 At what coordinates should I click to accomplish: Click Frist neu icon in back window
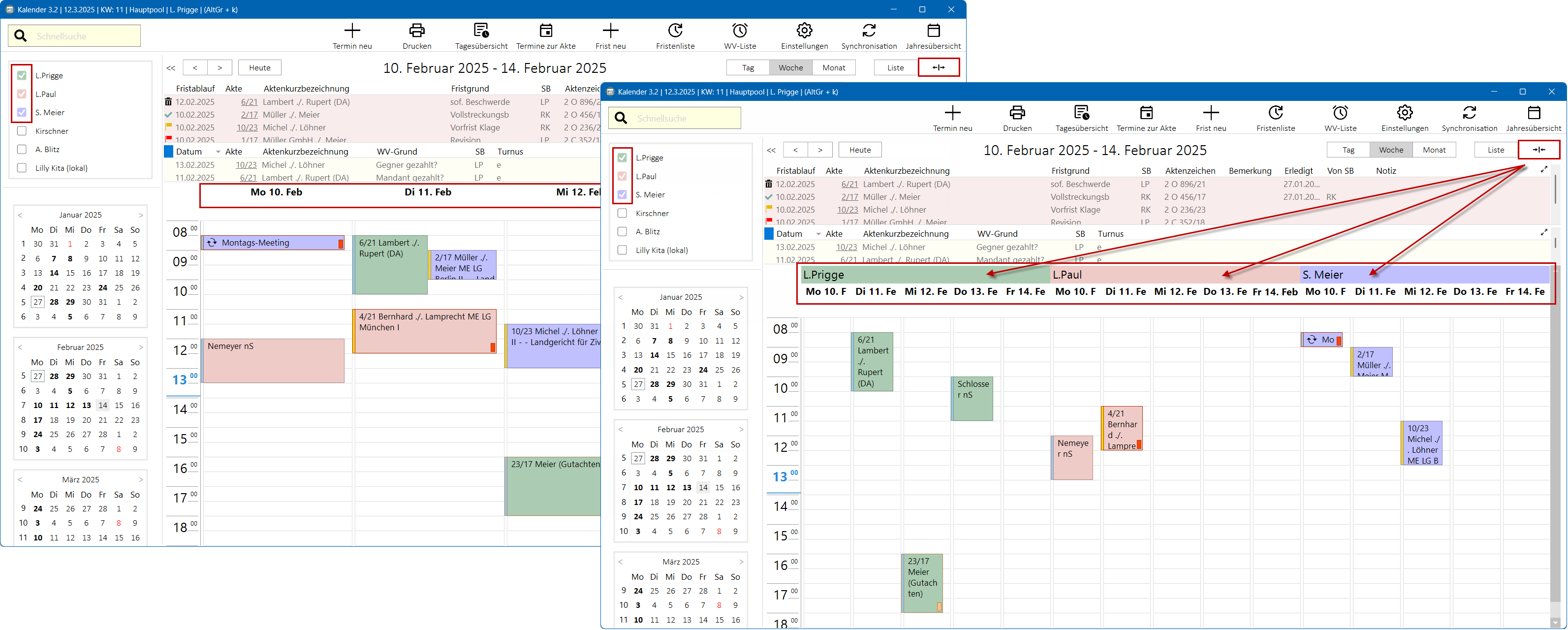click(x=611, y=31)
